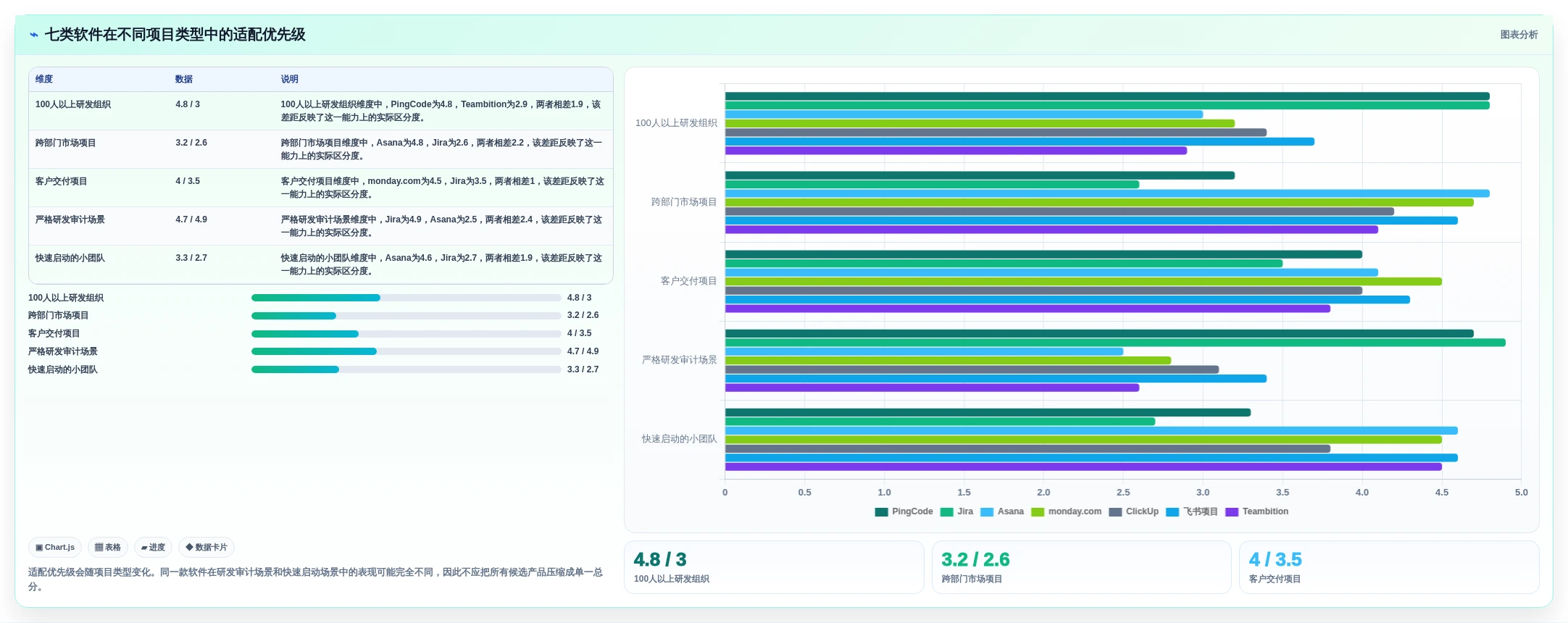Screen dimensions: 1568x623
Task: Open the 图表分析 label in the header
Action: click(x=1519, y=35)
